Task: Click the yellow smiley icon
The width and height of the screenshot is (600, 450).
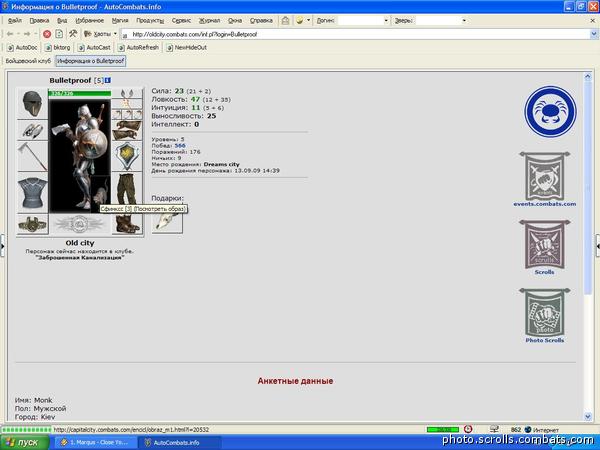Action: pos(300,20)
